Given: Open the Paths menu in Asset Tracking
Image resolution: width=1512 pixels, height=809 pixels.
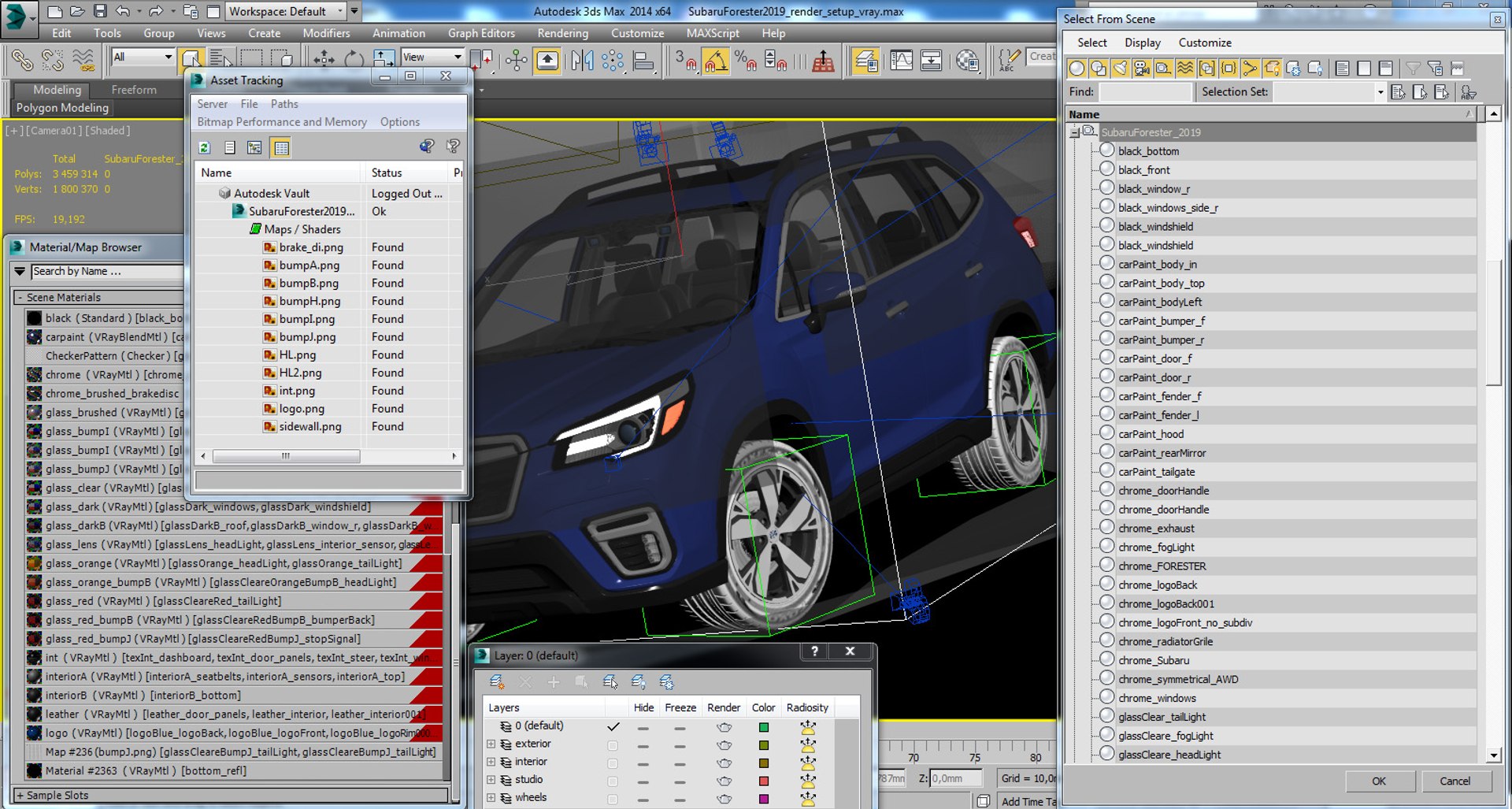Looking at the screenshot, I should tap(284, 104).
